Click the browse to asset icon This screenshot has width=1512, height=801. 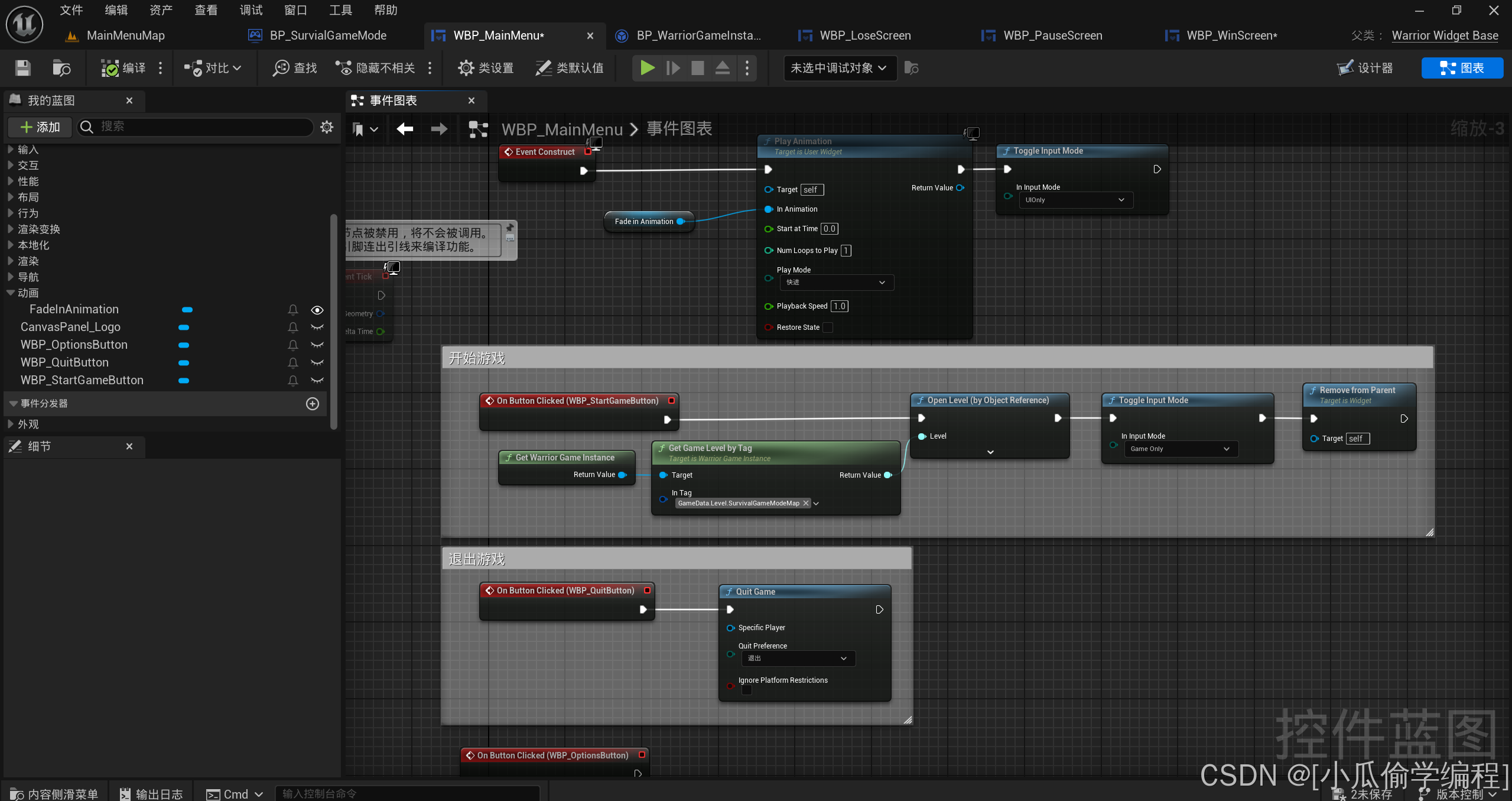61,68
